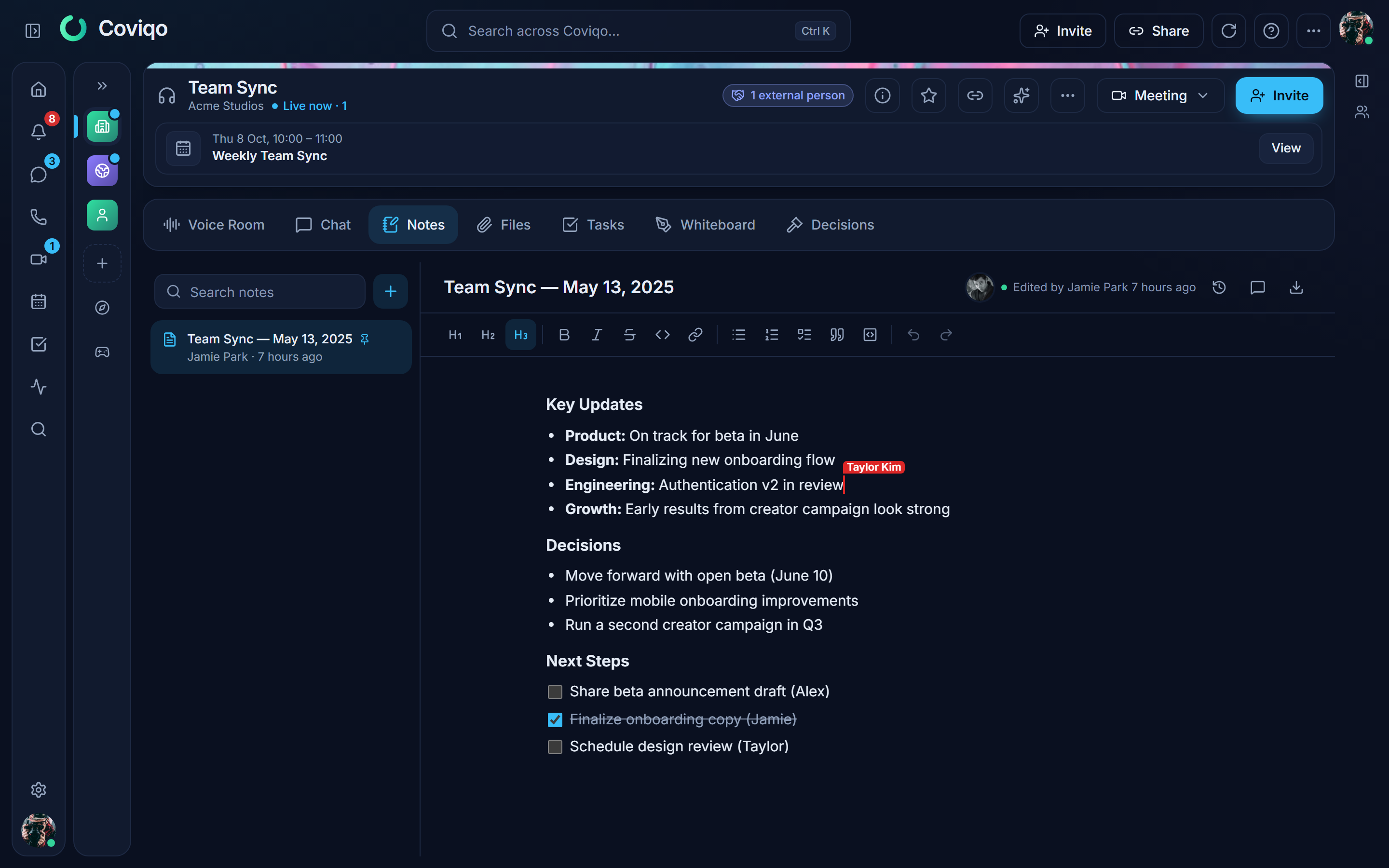Open the Meeting dropdown
Screen dimensions: 1389x868
coord(1160,95)
